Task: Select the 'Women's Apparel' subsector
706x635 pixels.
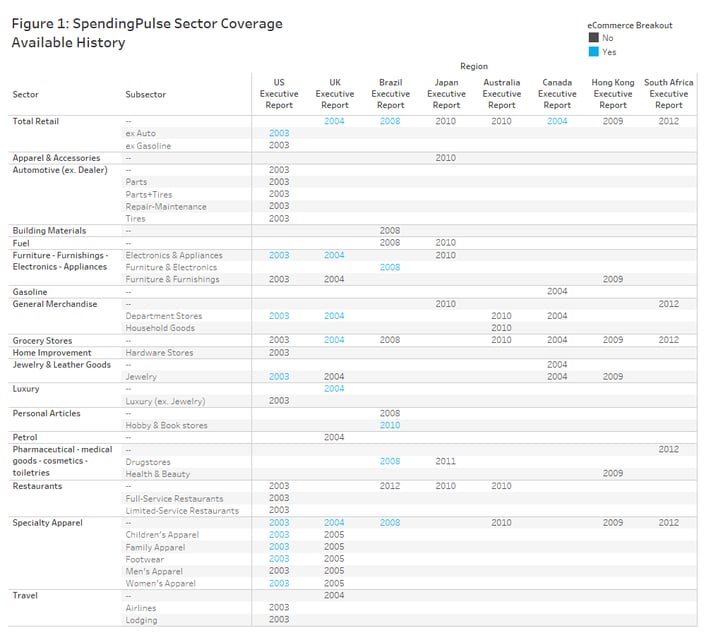Action: click(x=160, y=583)
